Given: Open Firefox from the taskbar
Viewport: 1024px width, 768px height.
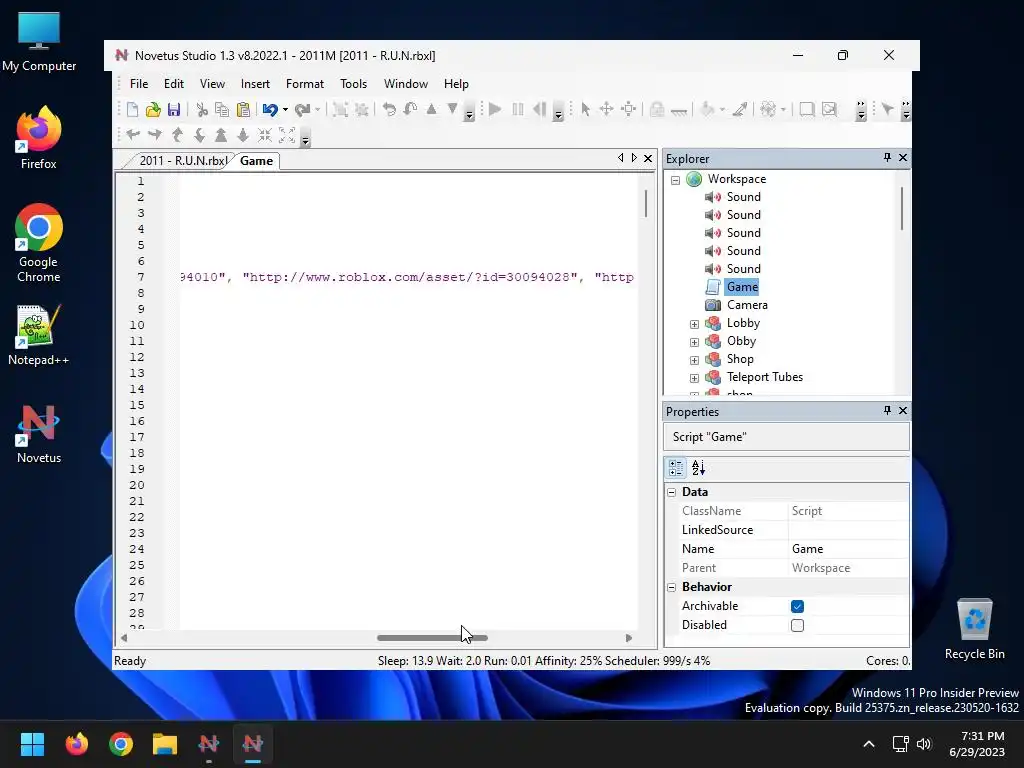Looking at the screenshot, I should point(77,743).
